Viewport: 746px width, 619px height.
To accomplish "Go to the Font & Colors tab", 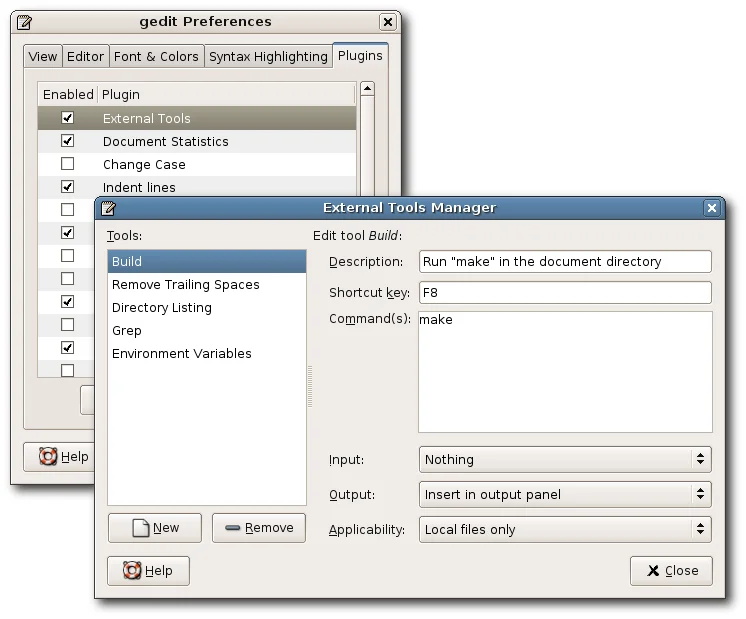I will pyautogui.click(x=157, y=57).
